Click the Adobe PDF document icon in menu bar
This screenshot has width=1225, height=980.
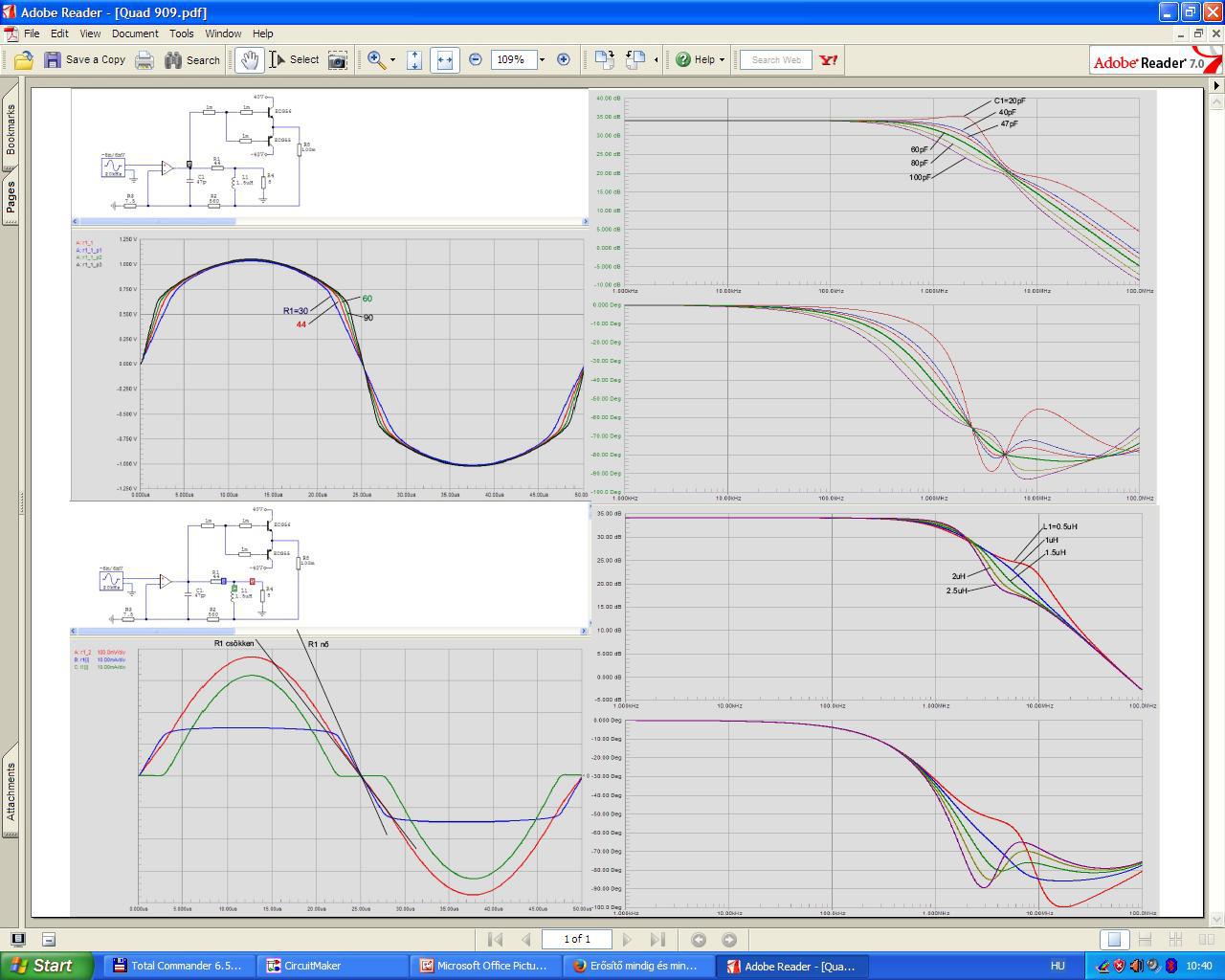pyautogui.click(x=11, y=33)
